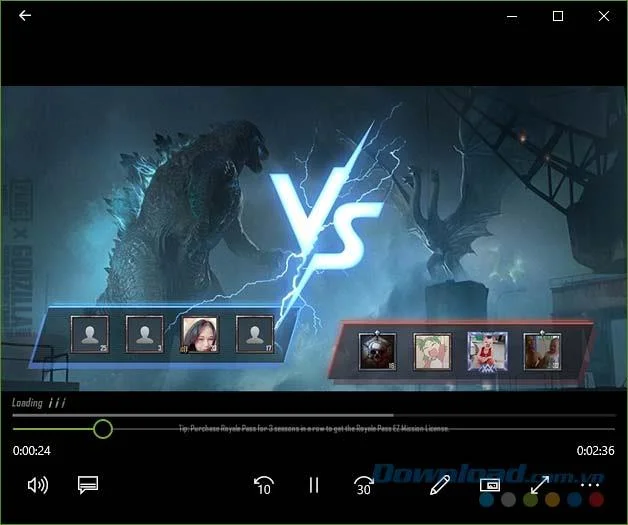Go back using the top-left arrow
The width and height of the screenshot is (628, 525).
25,16
